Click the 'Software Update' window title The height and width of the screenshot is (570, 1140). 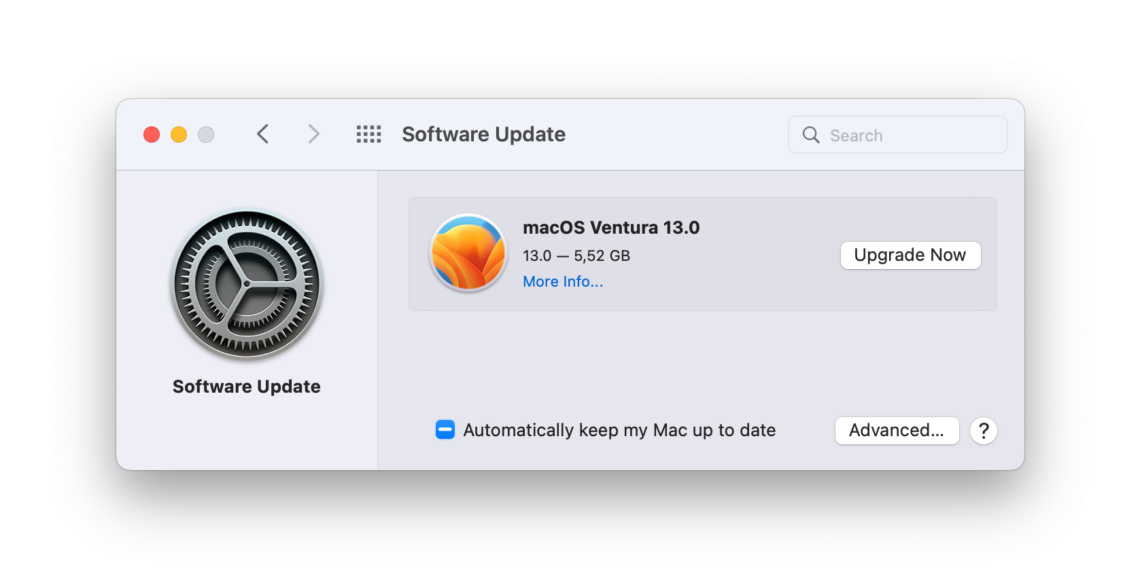[x=484, y=134]
